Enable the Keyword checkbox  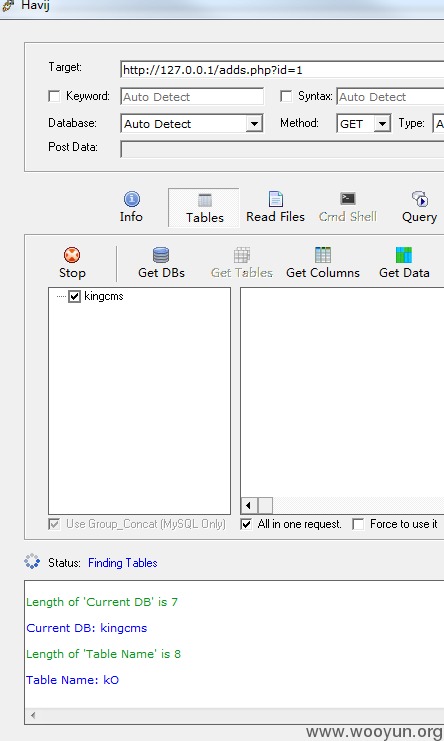54,96
